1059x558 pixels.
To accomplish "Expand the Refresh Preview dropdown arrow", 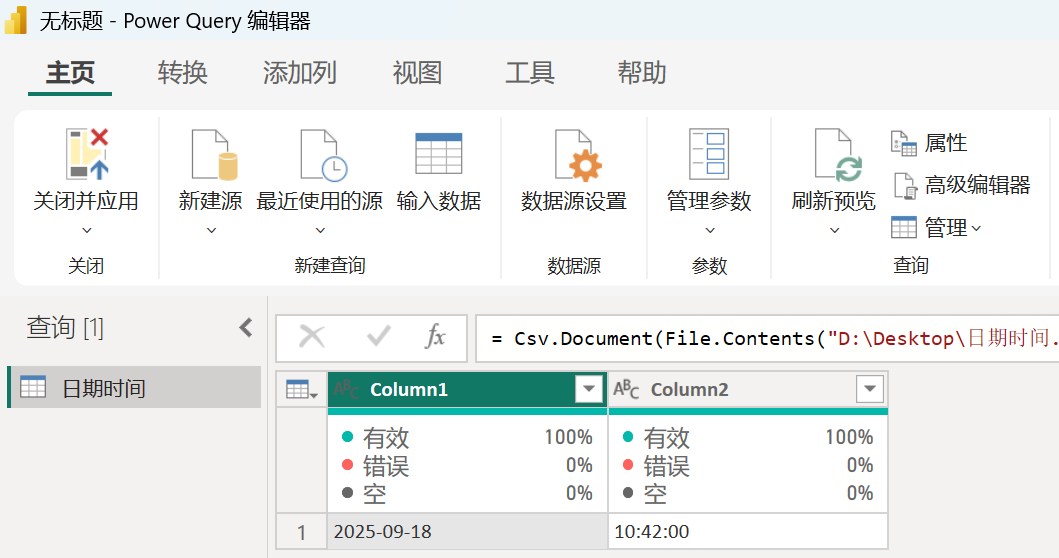I will [x=835, y=230].
